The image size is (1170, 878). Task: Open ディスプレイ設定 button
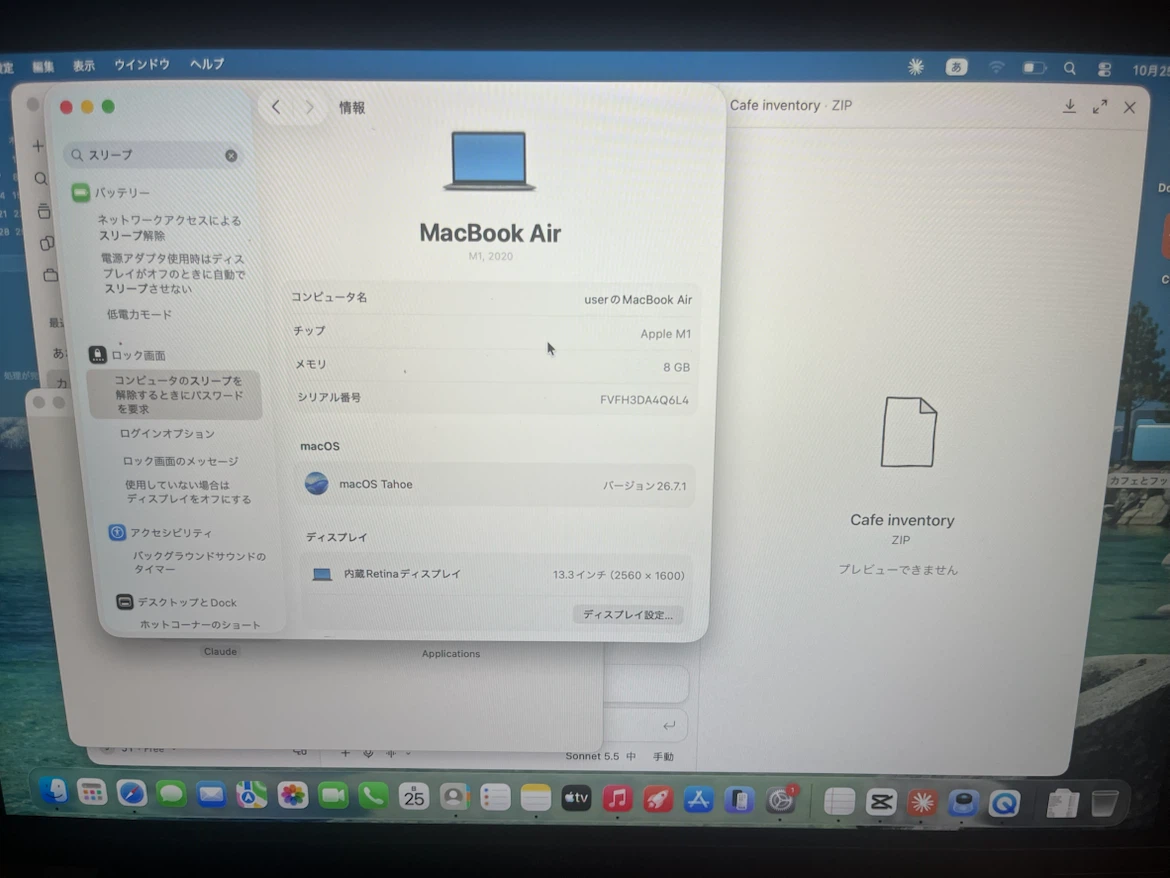pyautogui.click(x=628, y=615)
